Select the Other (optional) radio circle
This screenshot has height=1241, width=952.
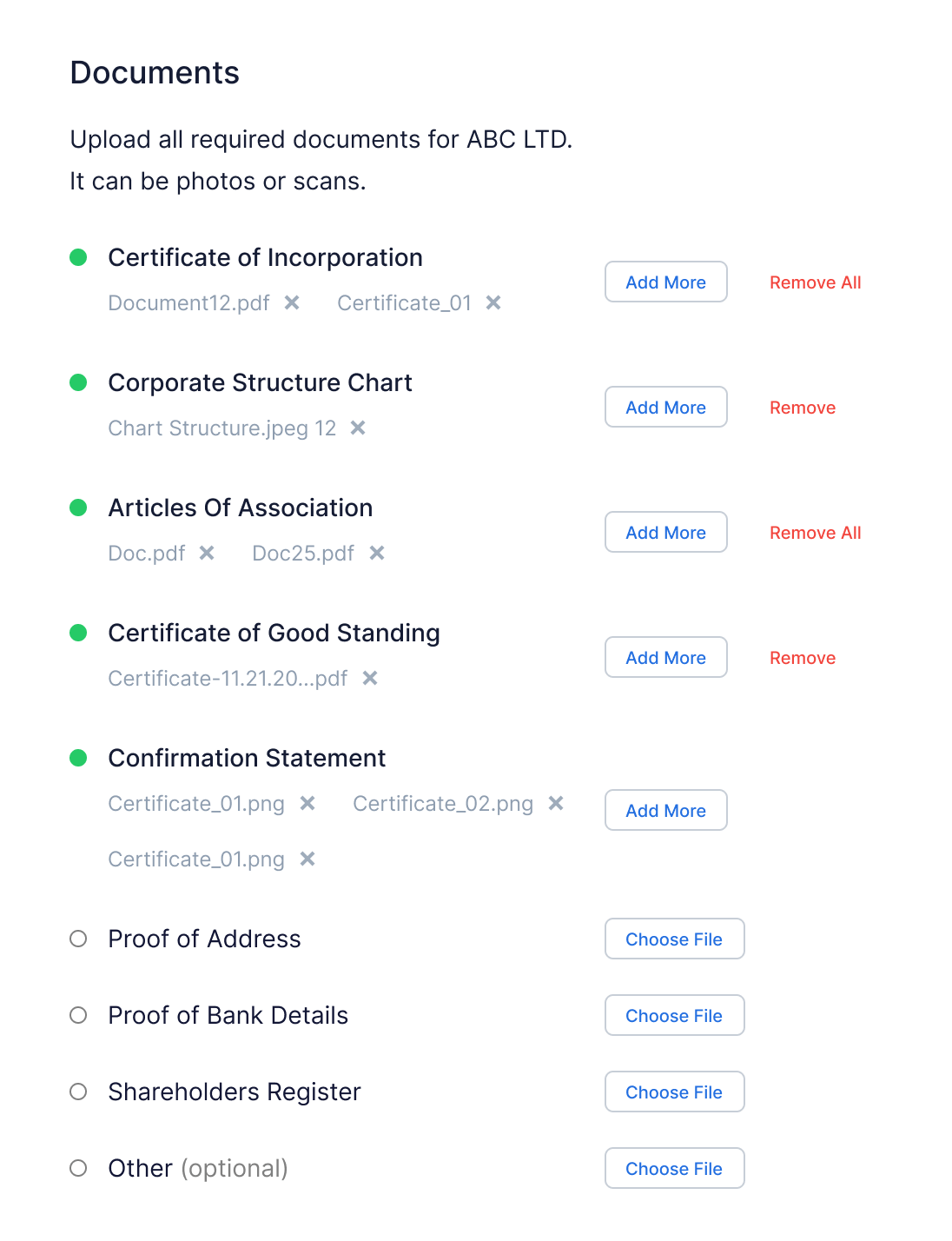78,1168
